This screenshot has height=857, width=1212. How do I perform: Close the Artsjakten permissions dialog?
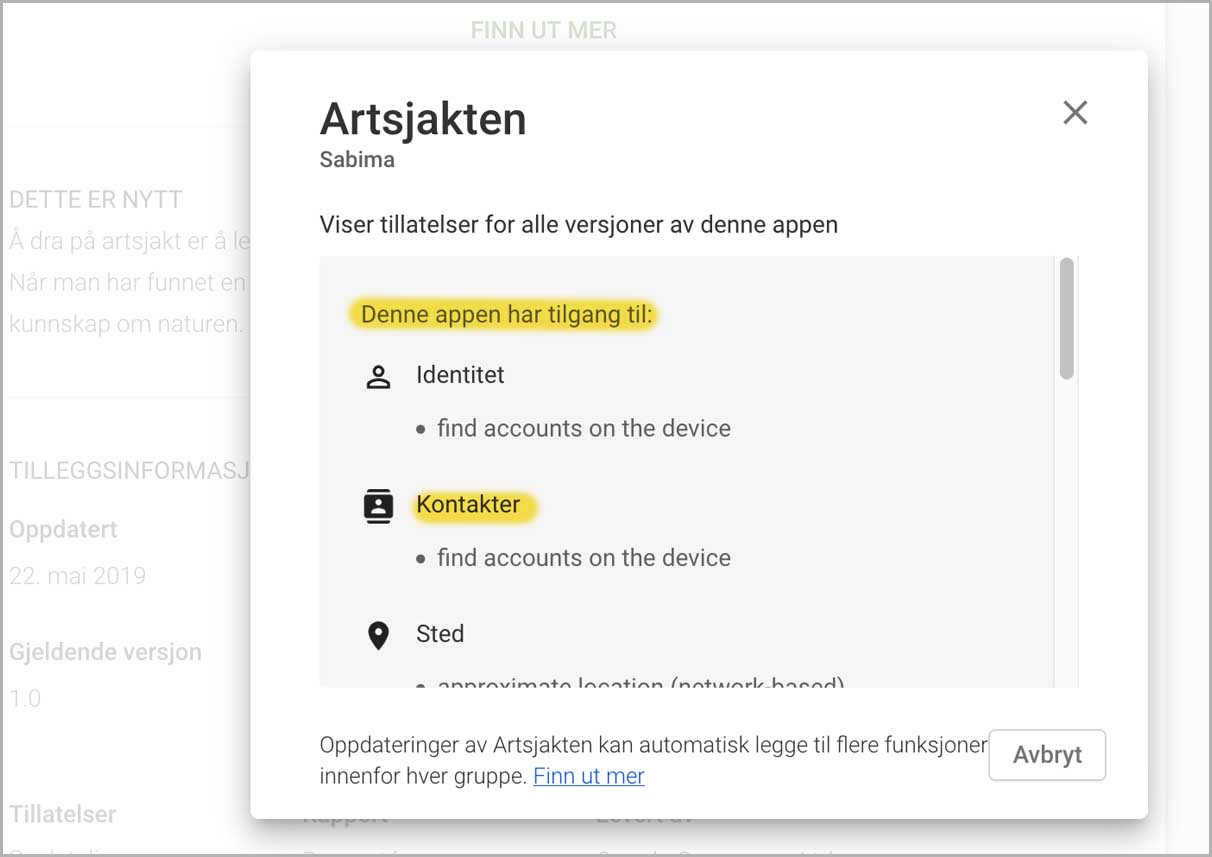1075,113
